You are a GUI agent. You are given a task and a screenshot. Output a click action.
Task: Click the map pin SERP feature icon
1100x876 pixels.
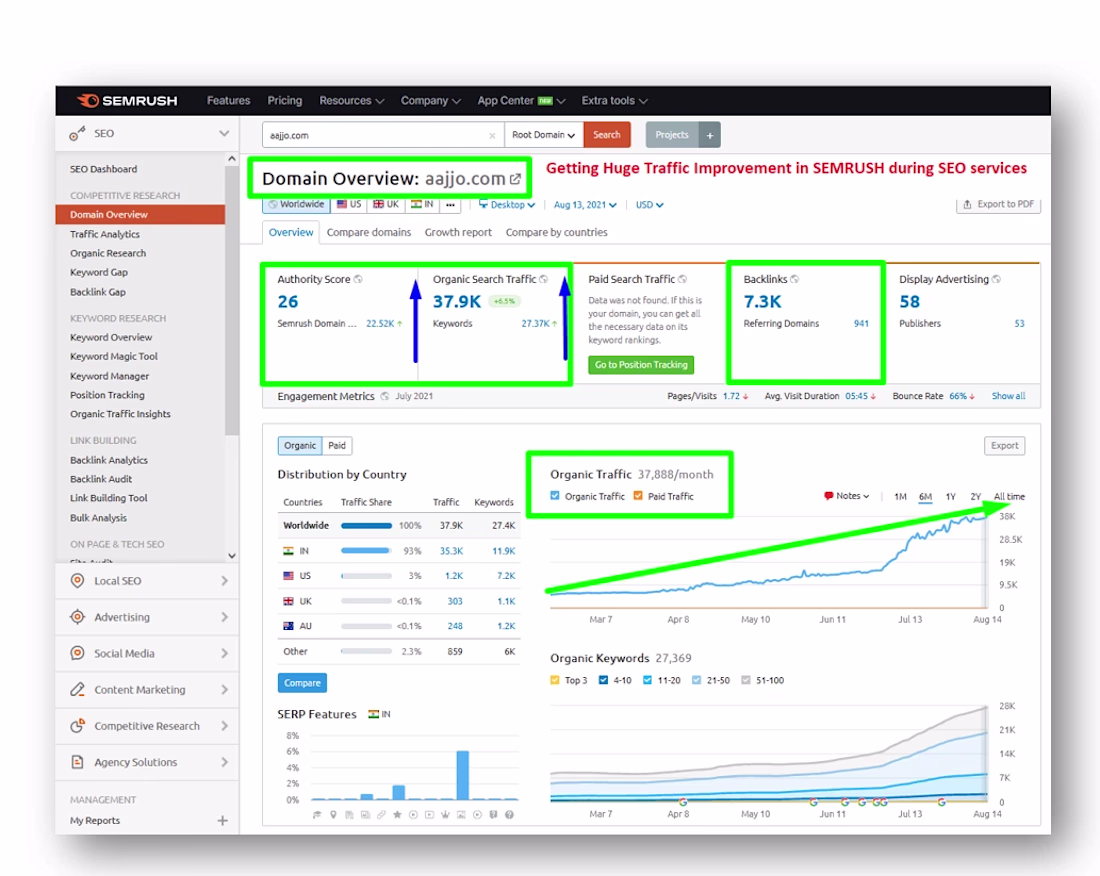(333, 815)
